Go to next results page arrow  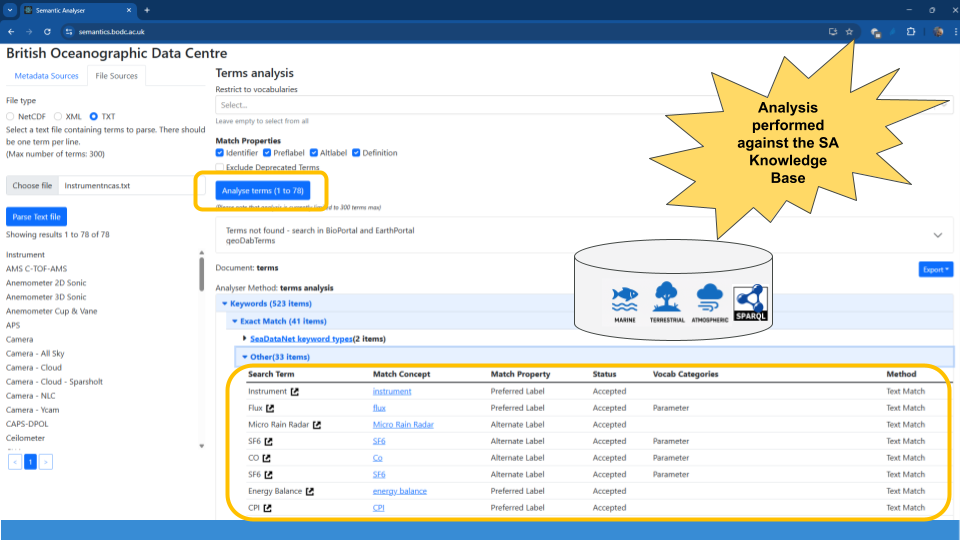[x=46, y=462]
